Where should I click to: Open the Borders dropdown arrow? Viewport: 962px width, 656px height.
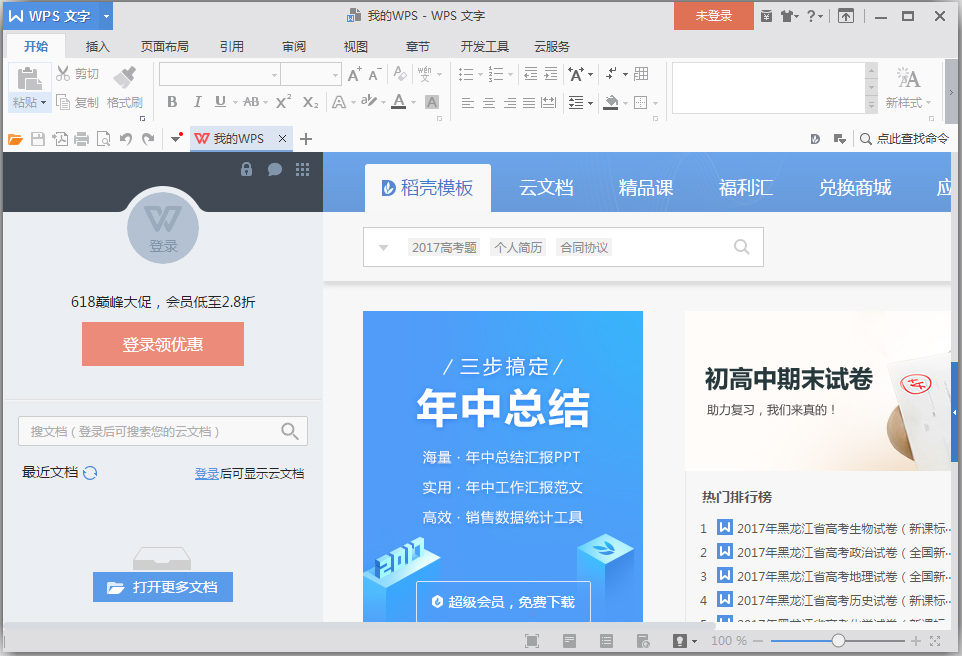[655, 103]
